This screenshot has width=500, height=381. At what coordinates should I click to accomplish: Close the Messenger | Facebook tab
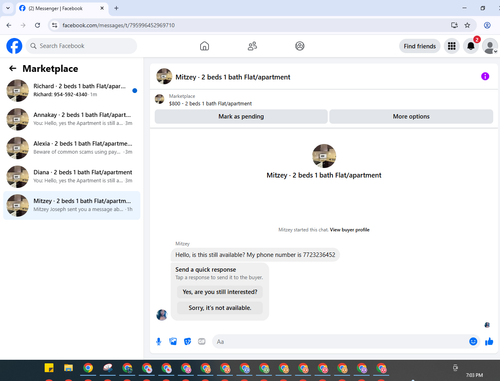pyautogui.click(x=102, y=8)
